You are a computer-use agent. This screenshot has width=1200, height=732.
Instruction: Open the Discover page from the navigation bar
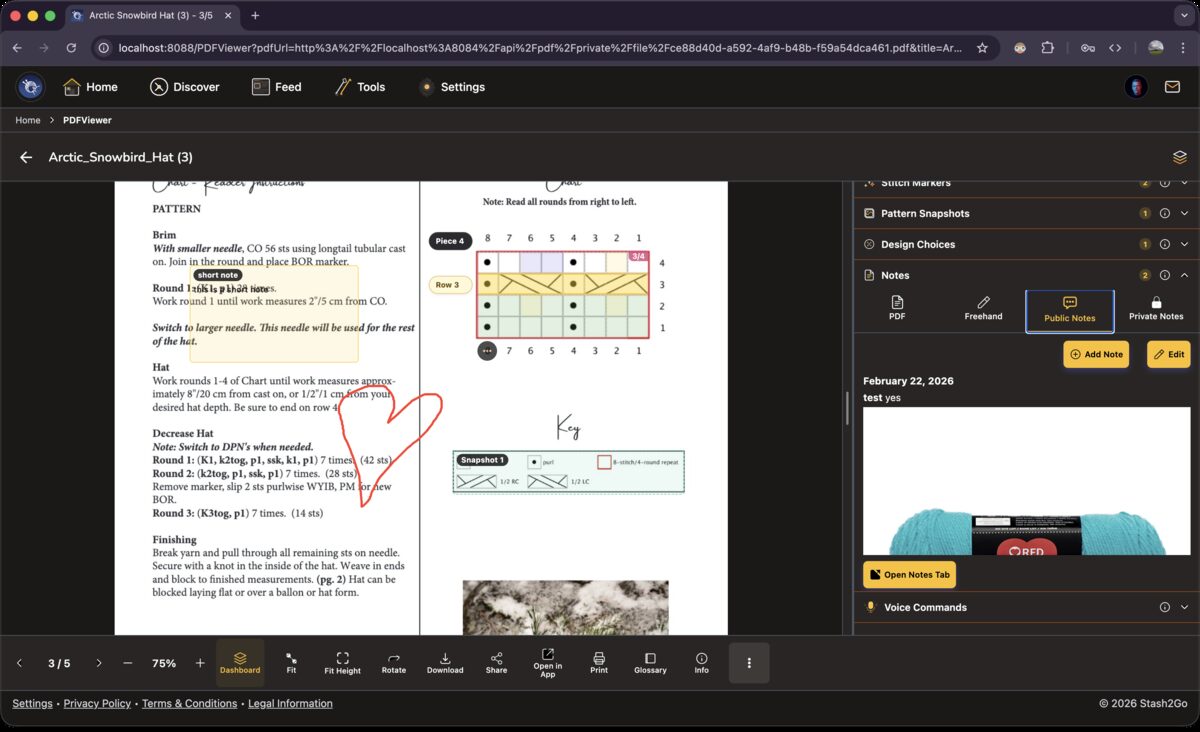pos(185,87)
